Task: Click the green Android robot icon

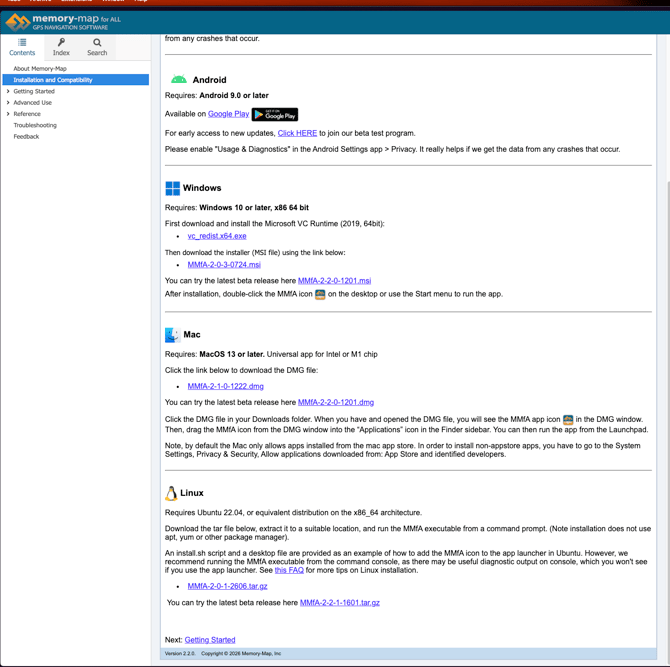Action: (x=178, y=80)
